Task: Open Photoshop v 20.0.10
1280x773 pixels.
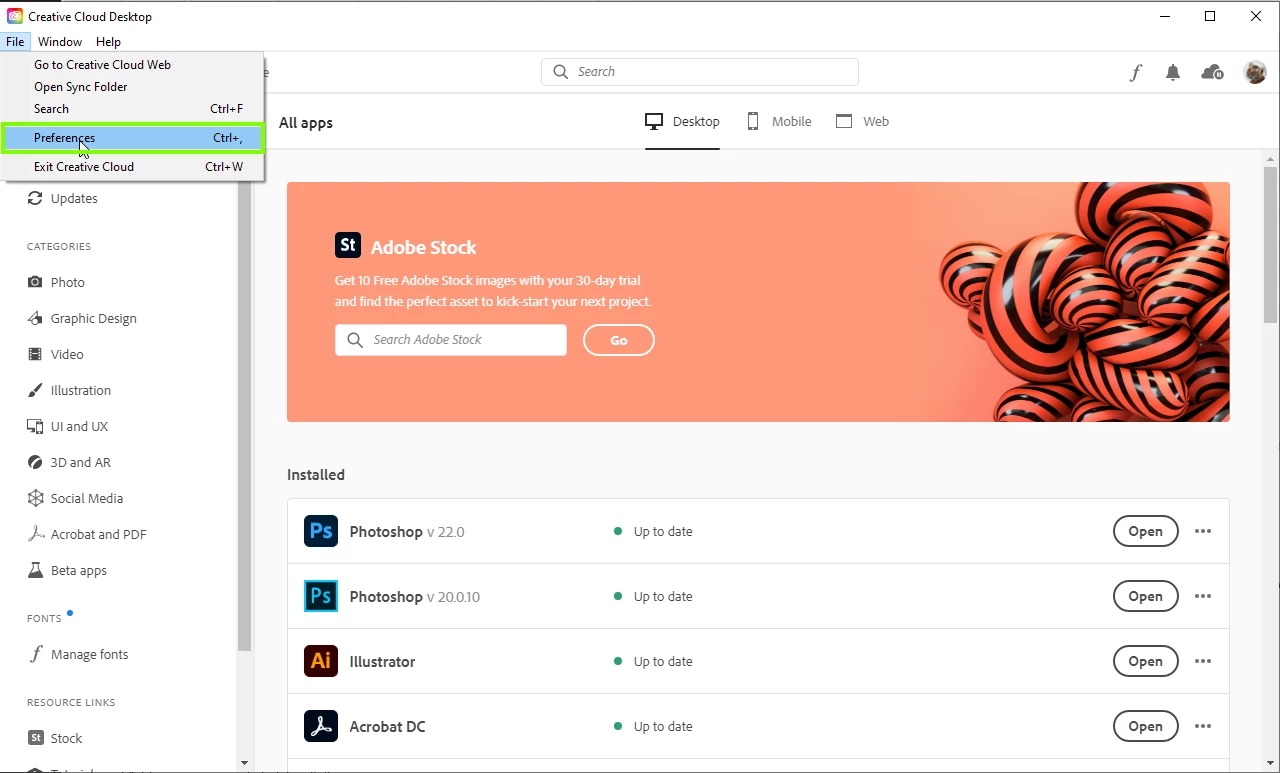Action: click(1145, 596)
